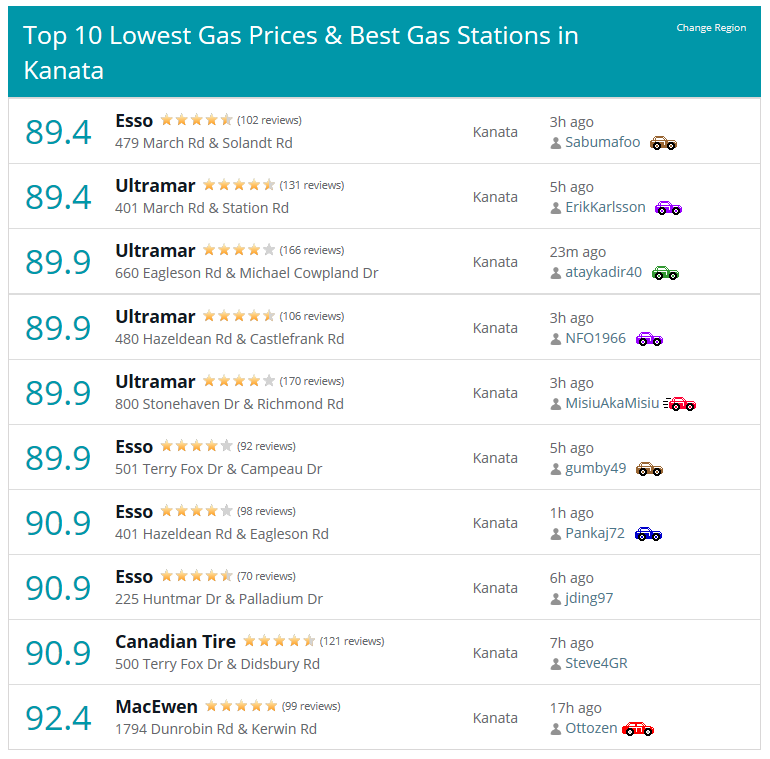Click the star rating with 166 reviews

coord(239,250)
